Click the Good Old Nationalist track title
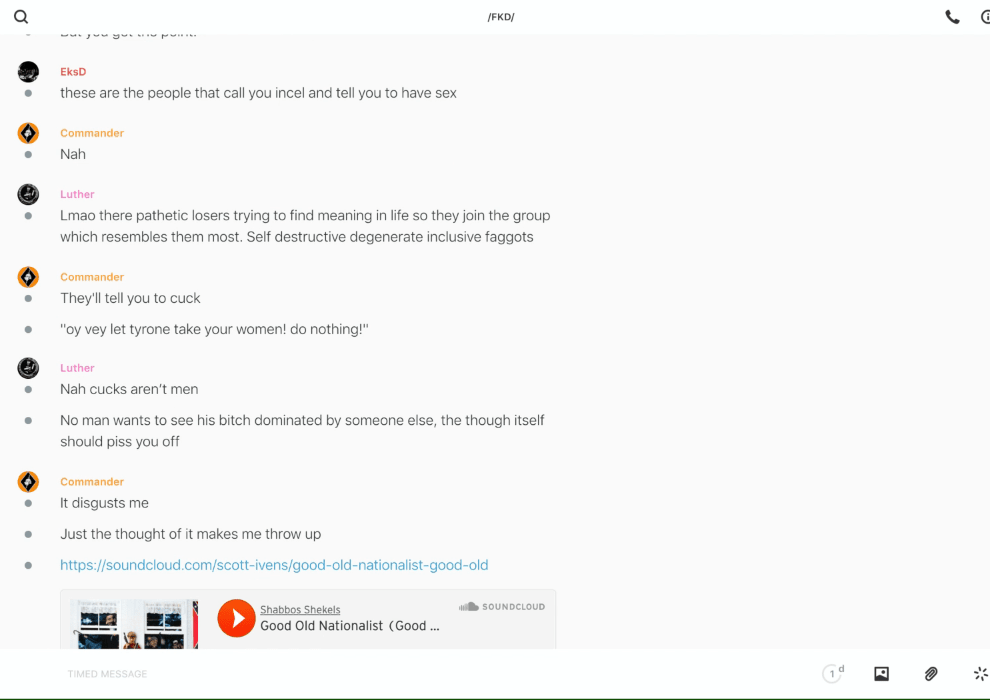 [x=350, y=626]
